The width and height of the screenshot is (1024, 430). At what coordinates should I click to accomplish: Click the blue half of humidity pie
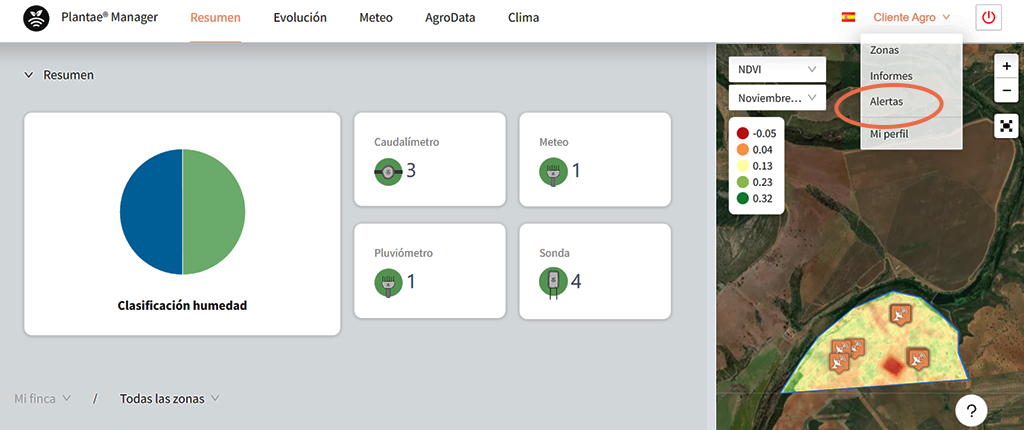click(151, 212)
